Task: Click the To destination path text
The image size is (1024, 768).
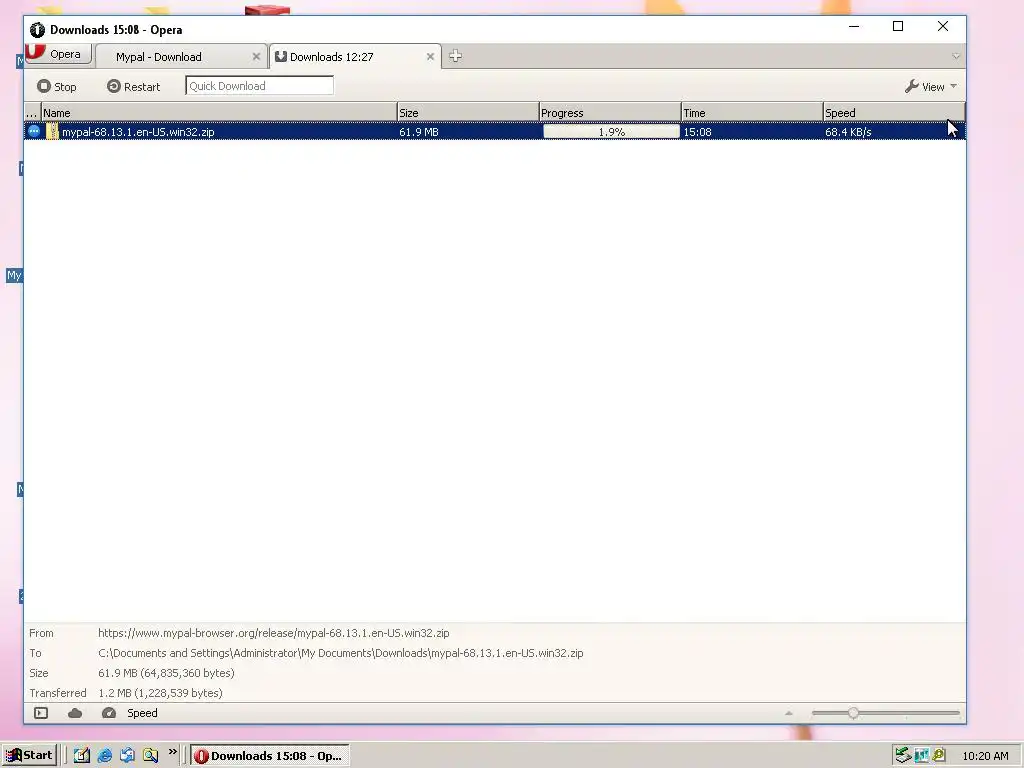Action: click(341, 653)
